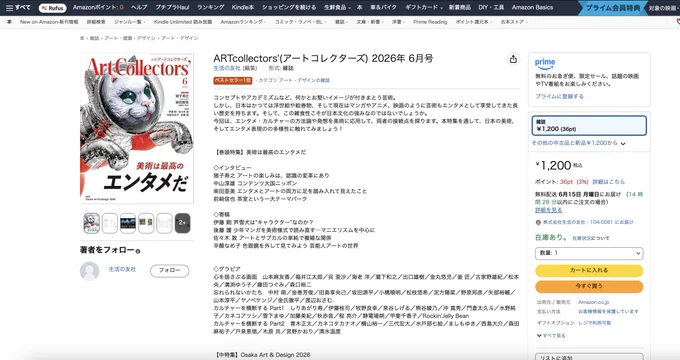Image resolution: width=680 pixels, height=360 pixels.
Task: Click the カテゴリ アート・デザインの雑誌 link
Action: (294, 80)
